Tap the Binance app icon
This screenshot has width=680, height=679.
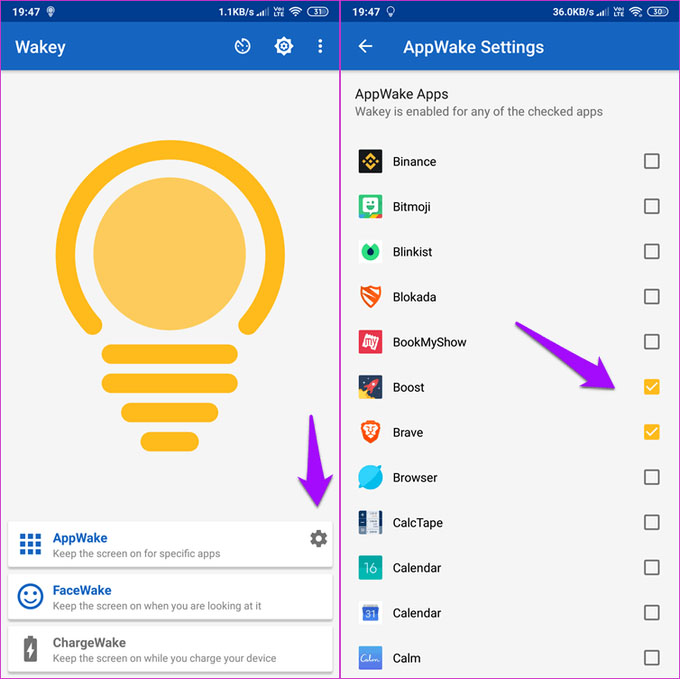[x=370, y=161]
